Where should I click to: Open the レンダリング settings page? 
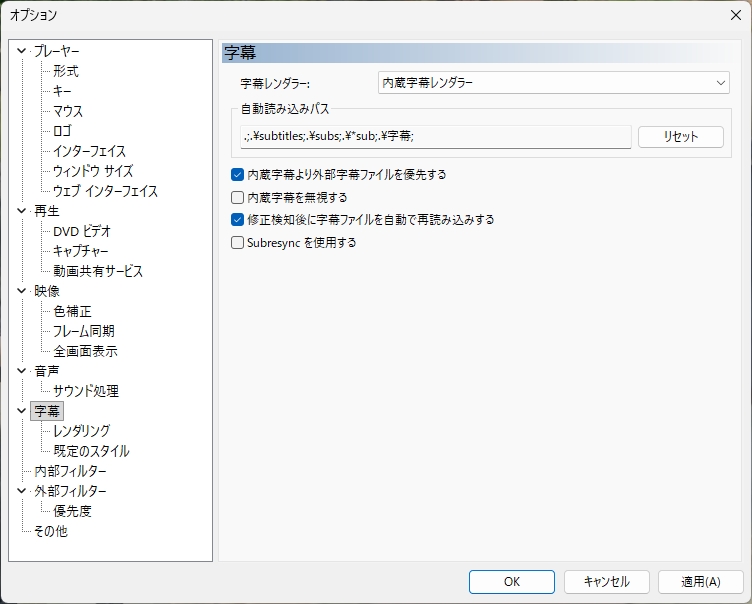click(x=81, y=431)
